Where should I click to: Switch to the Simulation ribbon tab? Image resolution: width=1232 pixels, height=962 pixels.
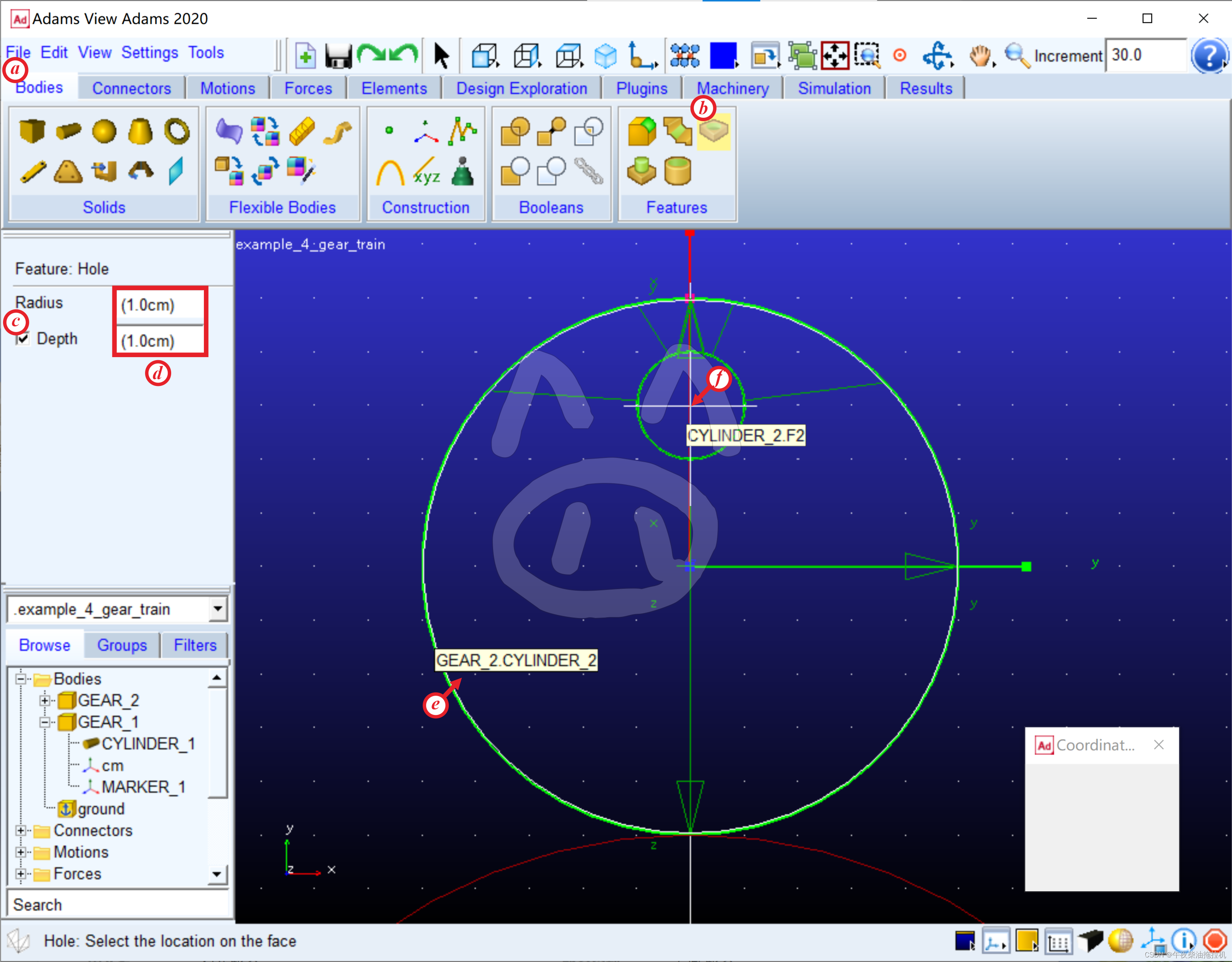coord(834,89)
